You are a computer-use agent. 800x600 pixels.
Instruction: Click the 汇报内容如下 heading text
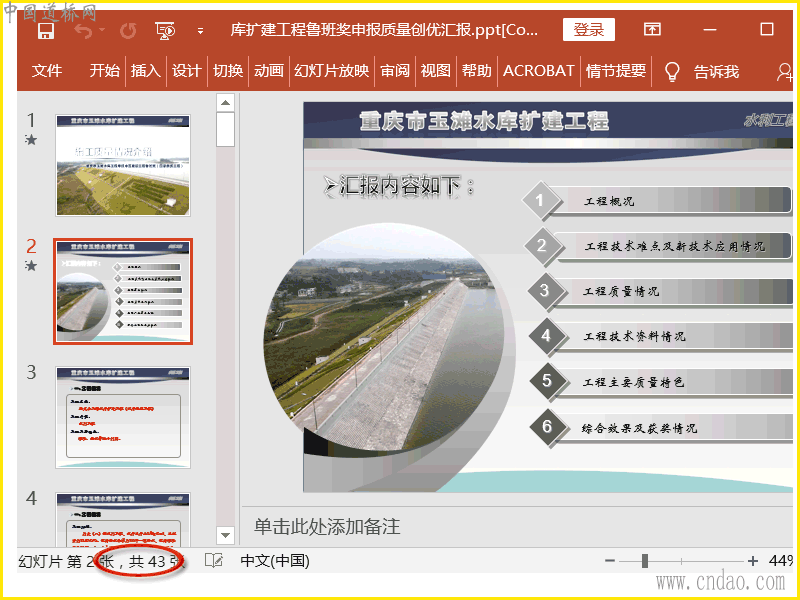pos(399,186)
